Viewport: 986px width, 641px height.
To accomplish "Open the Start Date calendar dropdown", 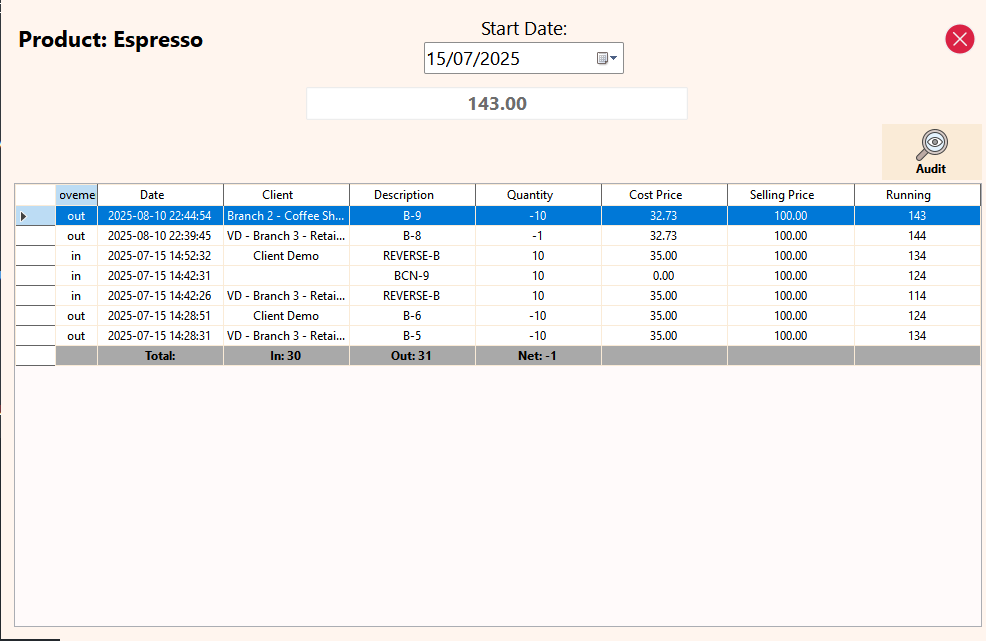I will [608, 59].
